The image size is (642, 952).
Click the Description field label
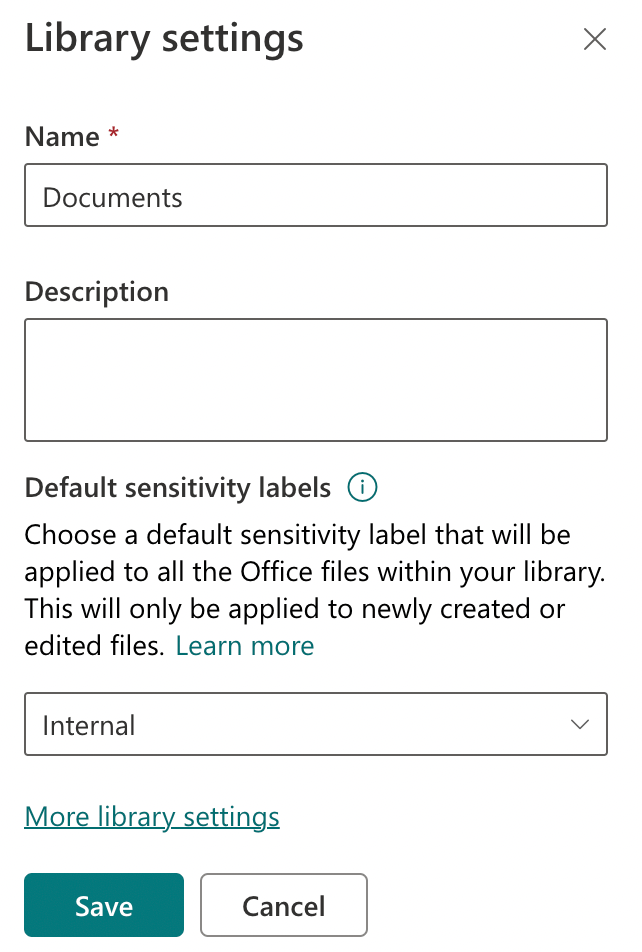pos(97,292)
